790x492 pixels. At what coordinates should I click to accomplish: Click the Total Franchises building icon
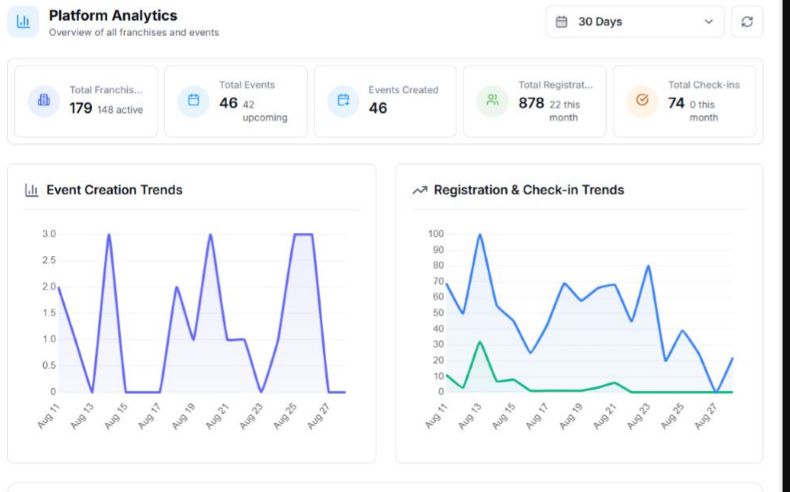44,100
